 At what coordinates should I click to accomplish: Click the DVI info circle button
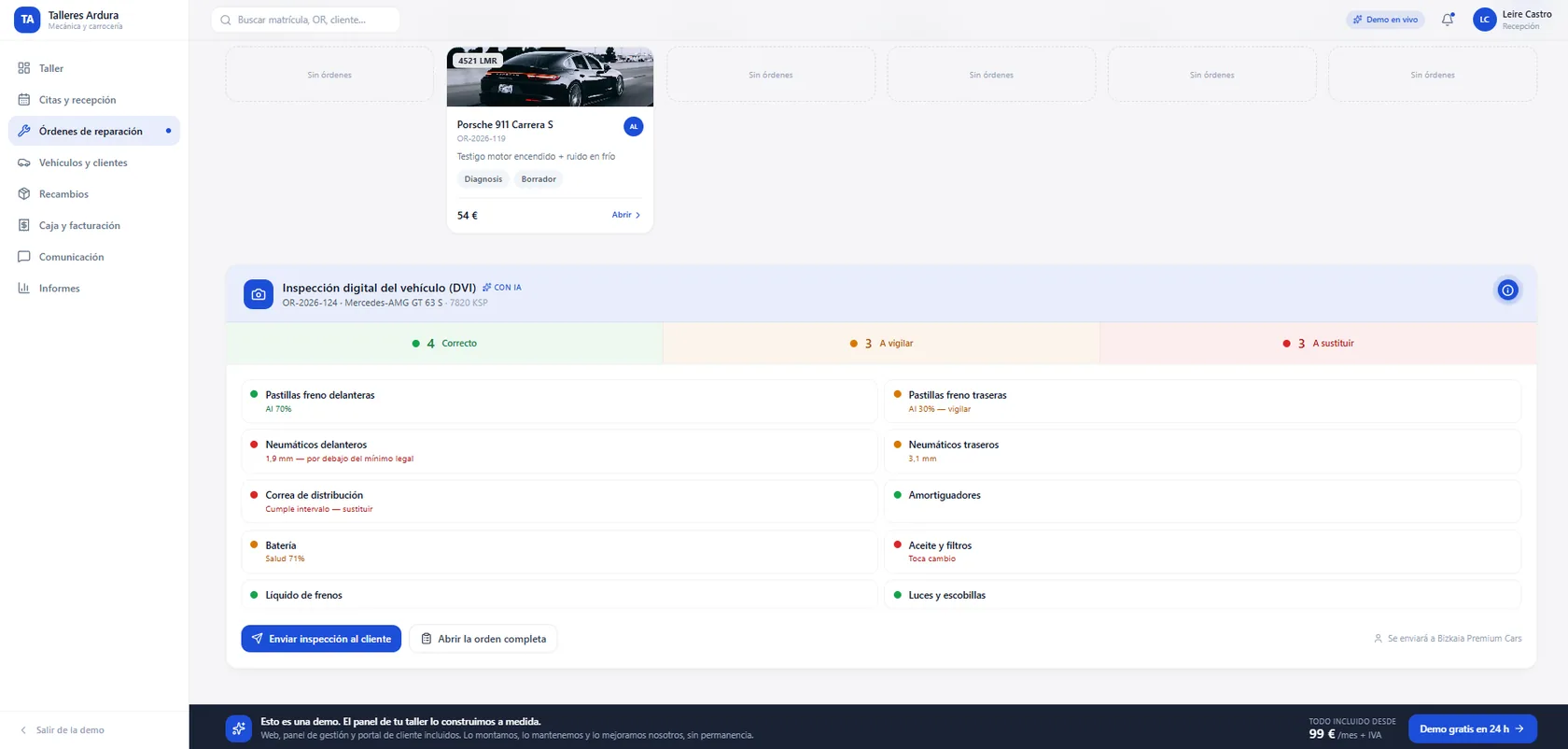[x=1507, y=290]
